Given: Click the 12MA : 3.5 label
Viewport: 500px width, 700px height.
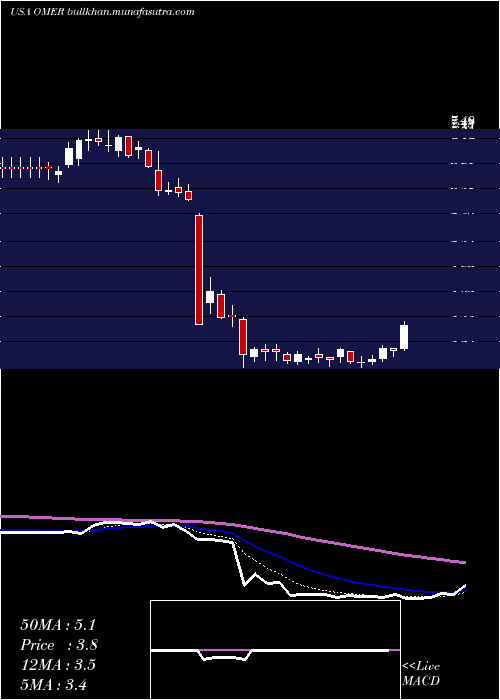Looking at the screenshot, I should (x=58, y=665).
